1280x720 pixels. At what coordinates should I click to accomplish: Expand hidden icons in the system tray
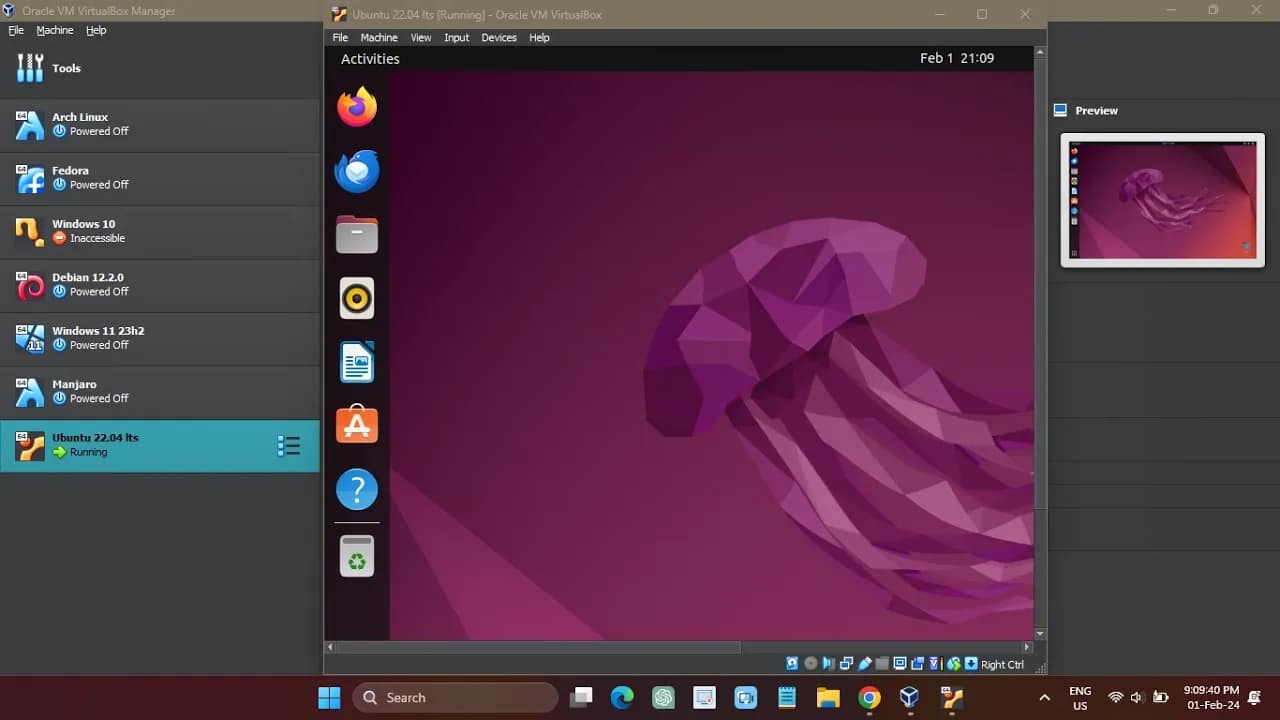(1043, 697)
